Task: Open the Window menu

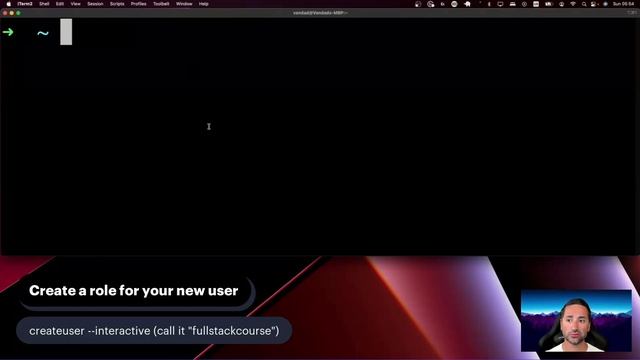Action: (184, 4)
